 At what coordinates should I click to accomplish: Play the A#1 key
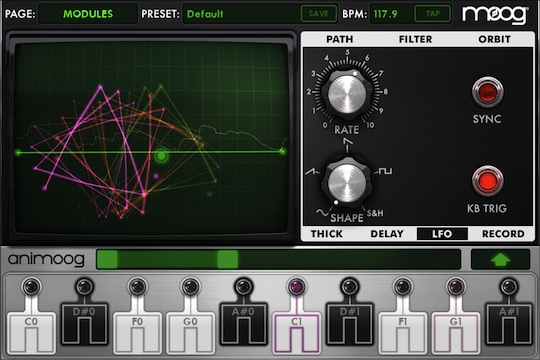[x=509, y=323]
